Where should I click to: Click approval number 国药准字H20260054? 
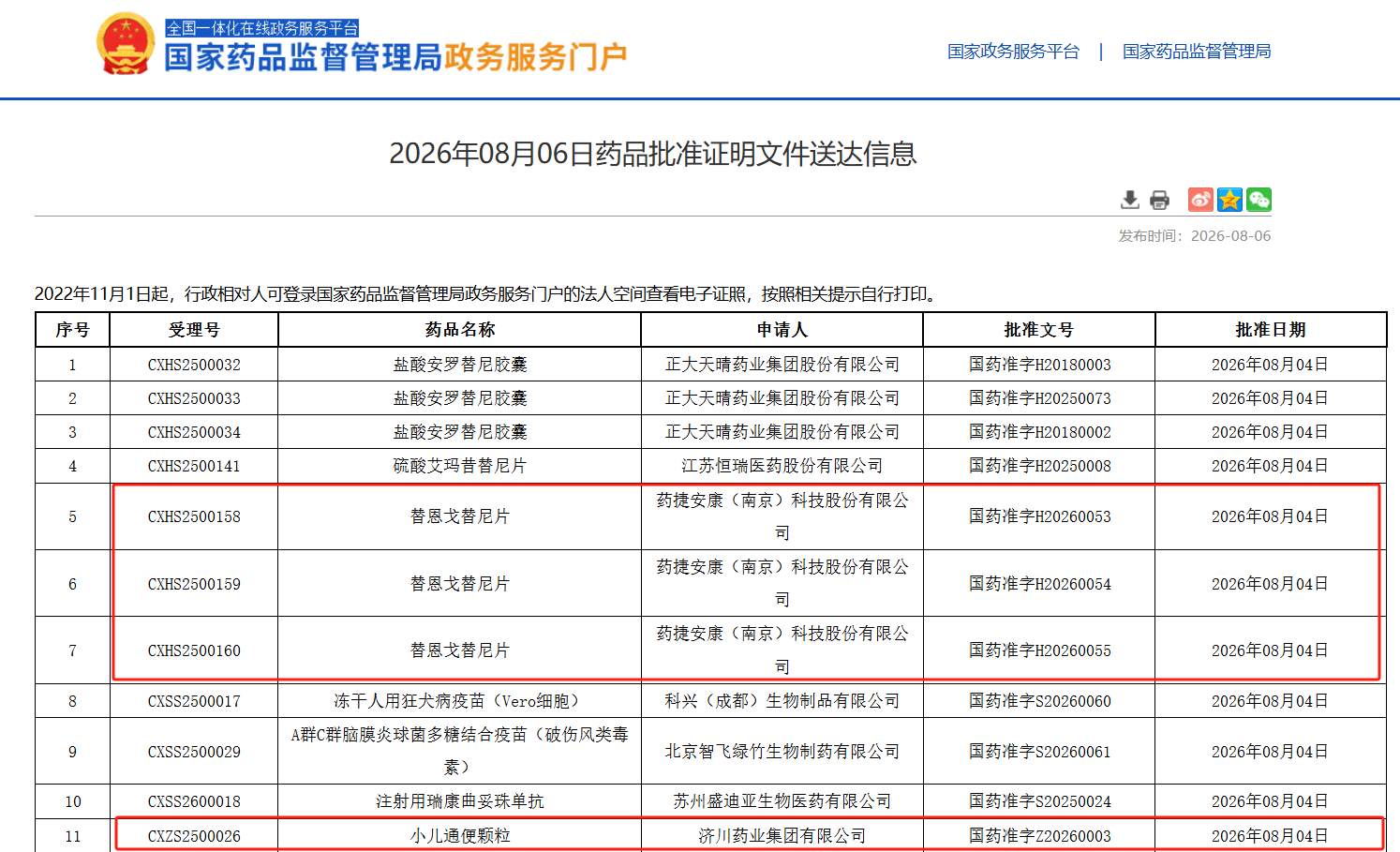(1039, 584)
